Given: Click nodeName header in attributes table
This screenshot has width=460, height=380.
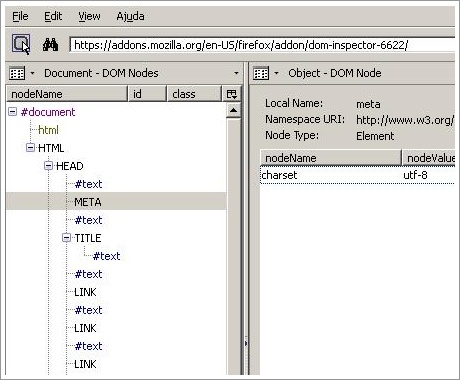Looking at the screenshot, I should point(331,158).
